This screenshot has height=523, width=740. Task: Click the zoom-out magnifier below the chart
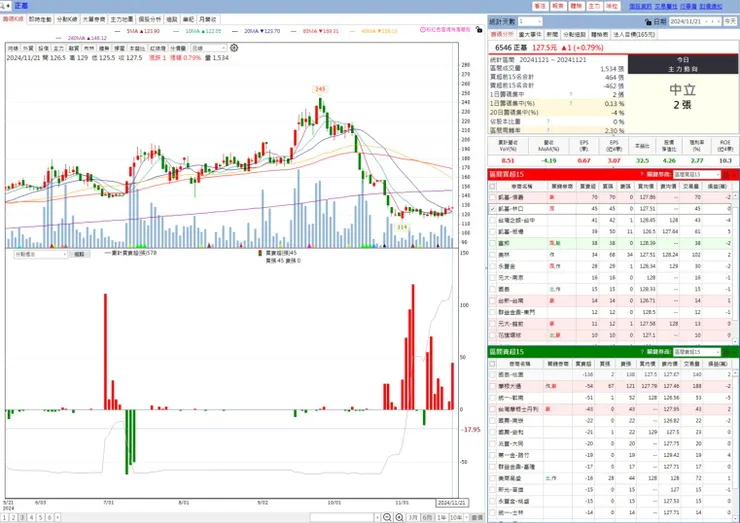click(x=387, y=517)
